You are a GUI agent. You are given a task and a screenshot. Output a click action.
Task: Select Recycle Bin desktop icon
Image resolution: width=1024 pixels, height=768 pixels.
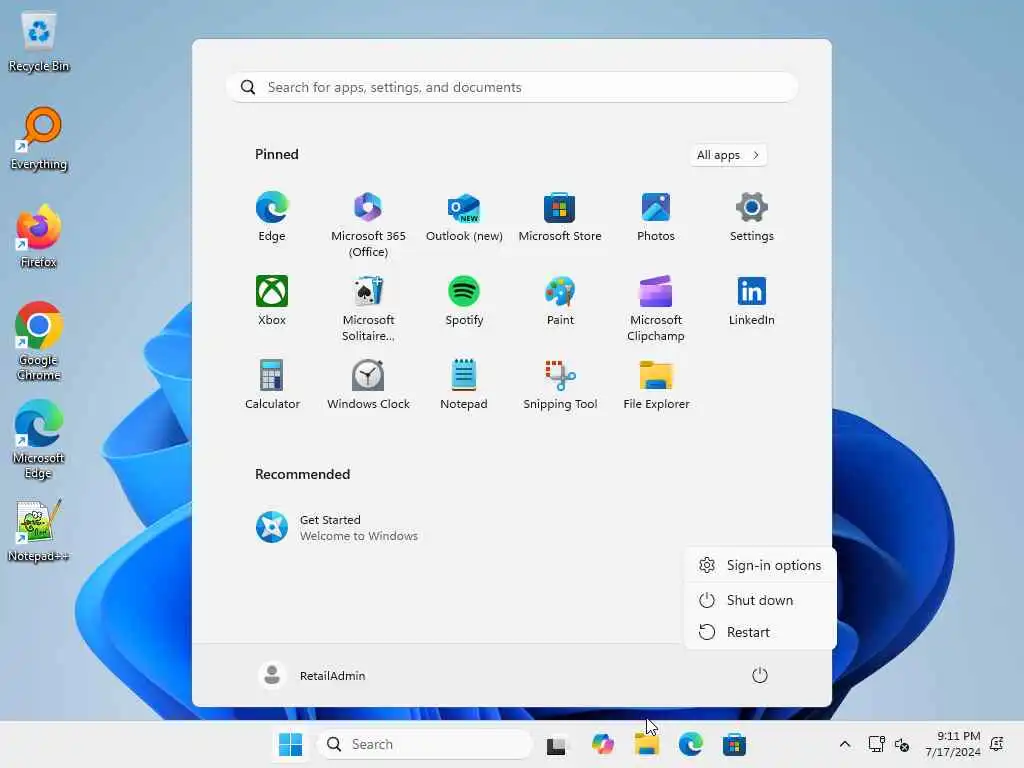click(x=39, y=42)
